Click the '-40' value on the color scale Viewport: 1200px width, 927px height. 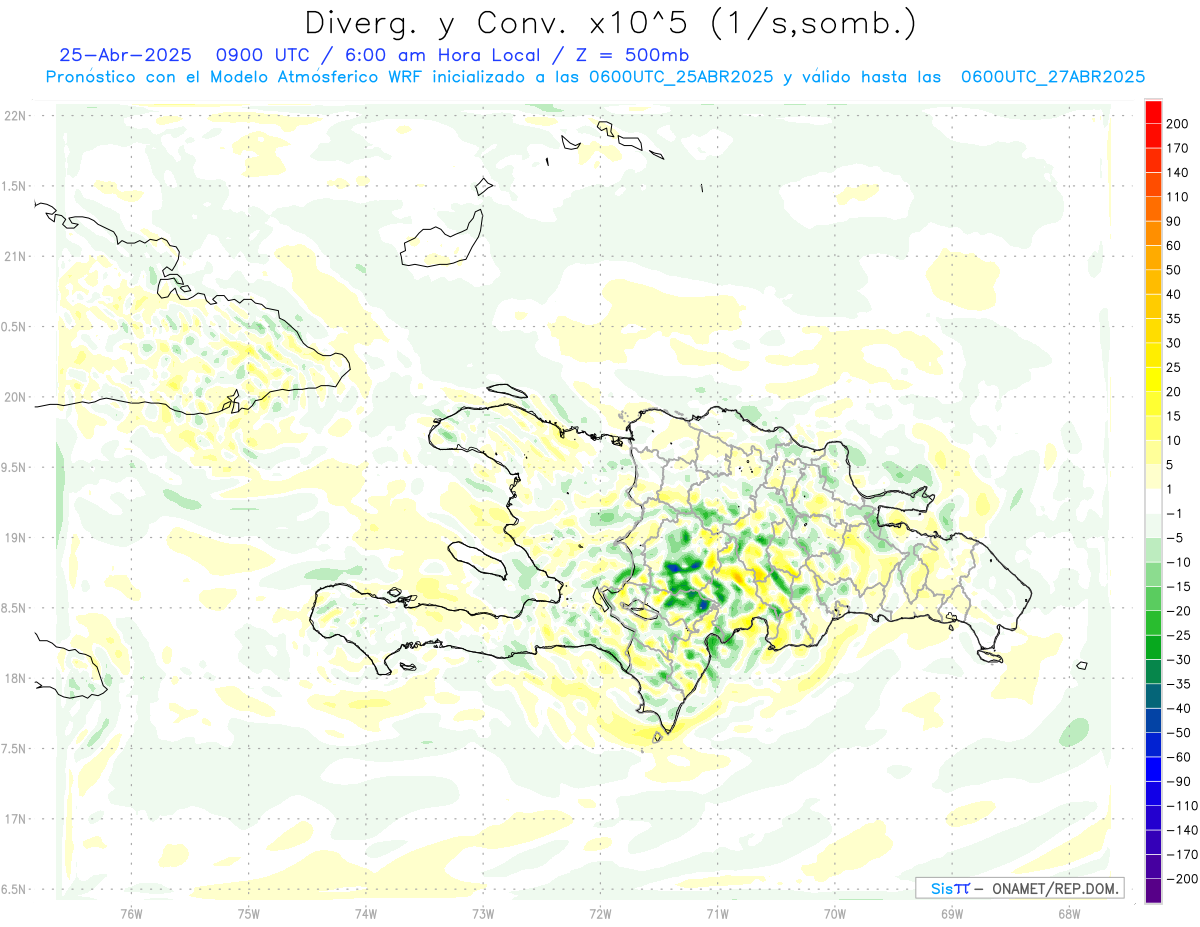coord(1178,708)
